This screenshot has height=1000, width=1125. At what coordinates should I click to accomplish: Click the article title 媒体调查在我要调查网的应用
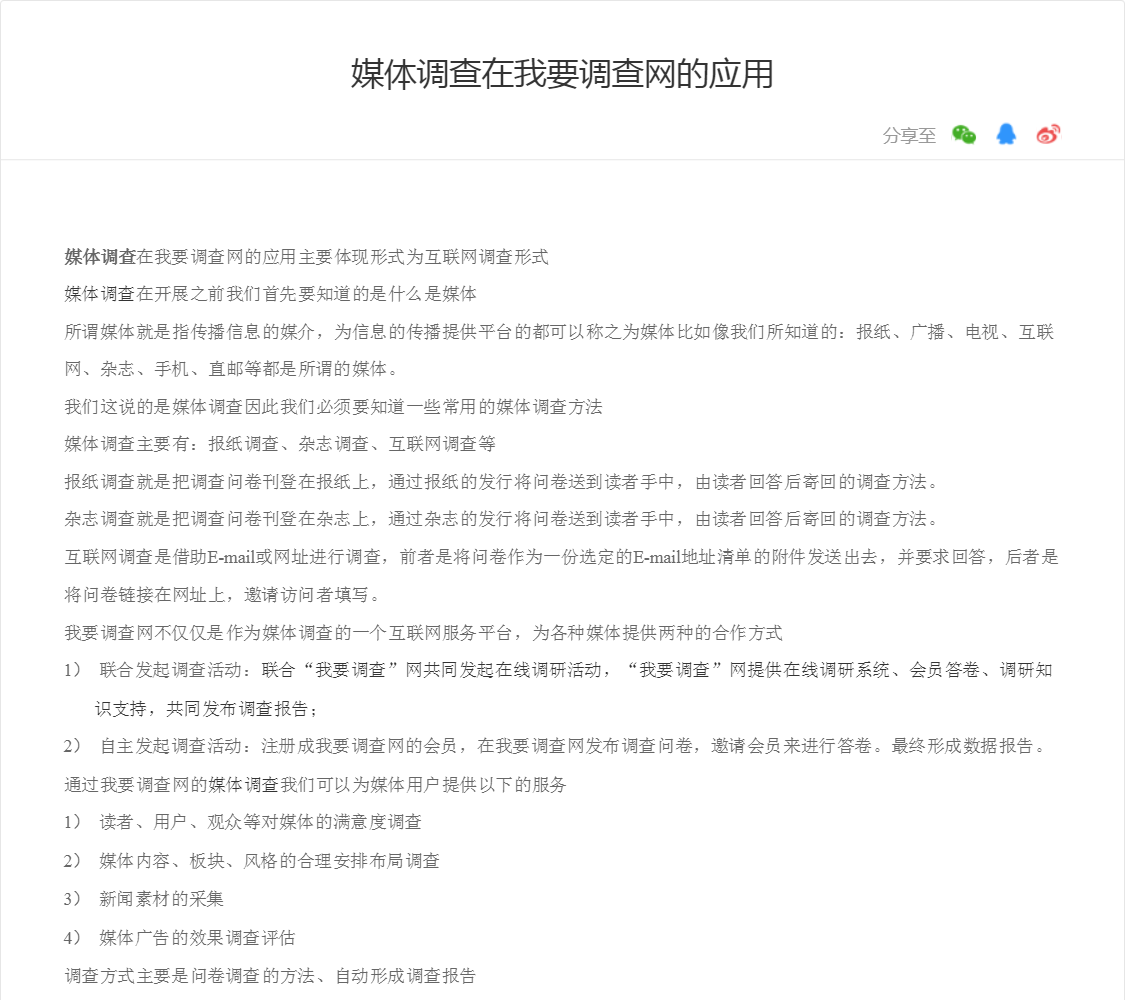tap(562, 74)
